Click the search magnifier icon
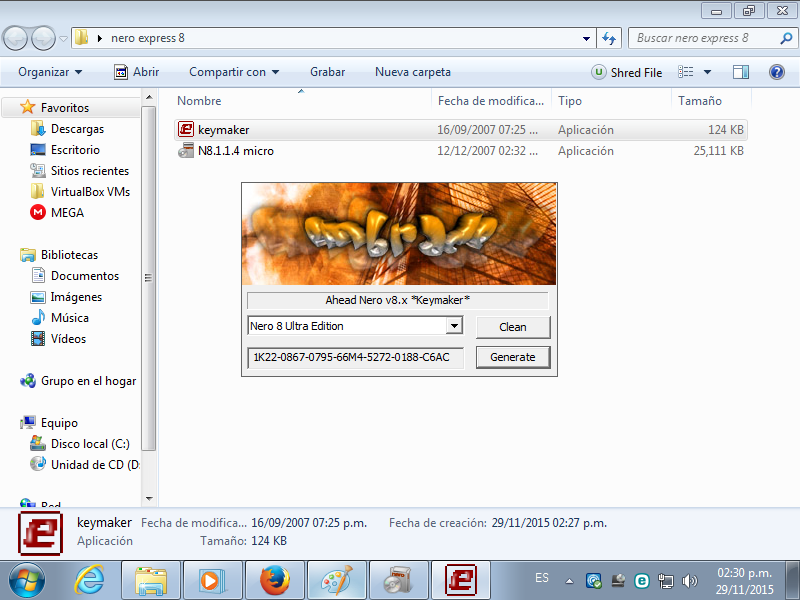Viewport: 800px width, 600px height. [x=787, y=38]
